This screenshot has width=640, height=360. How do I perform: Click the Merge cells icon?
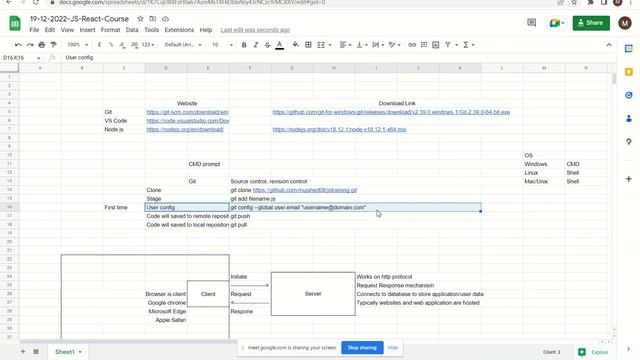321,45
